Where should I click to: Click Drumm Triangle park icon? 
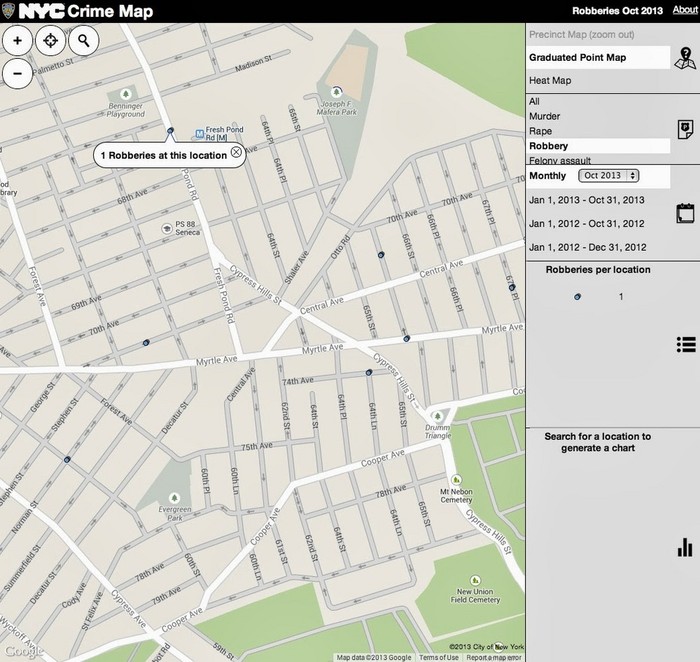point(438,416)
